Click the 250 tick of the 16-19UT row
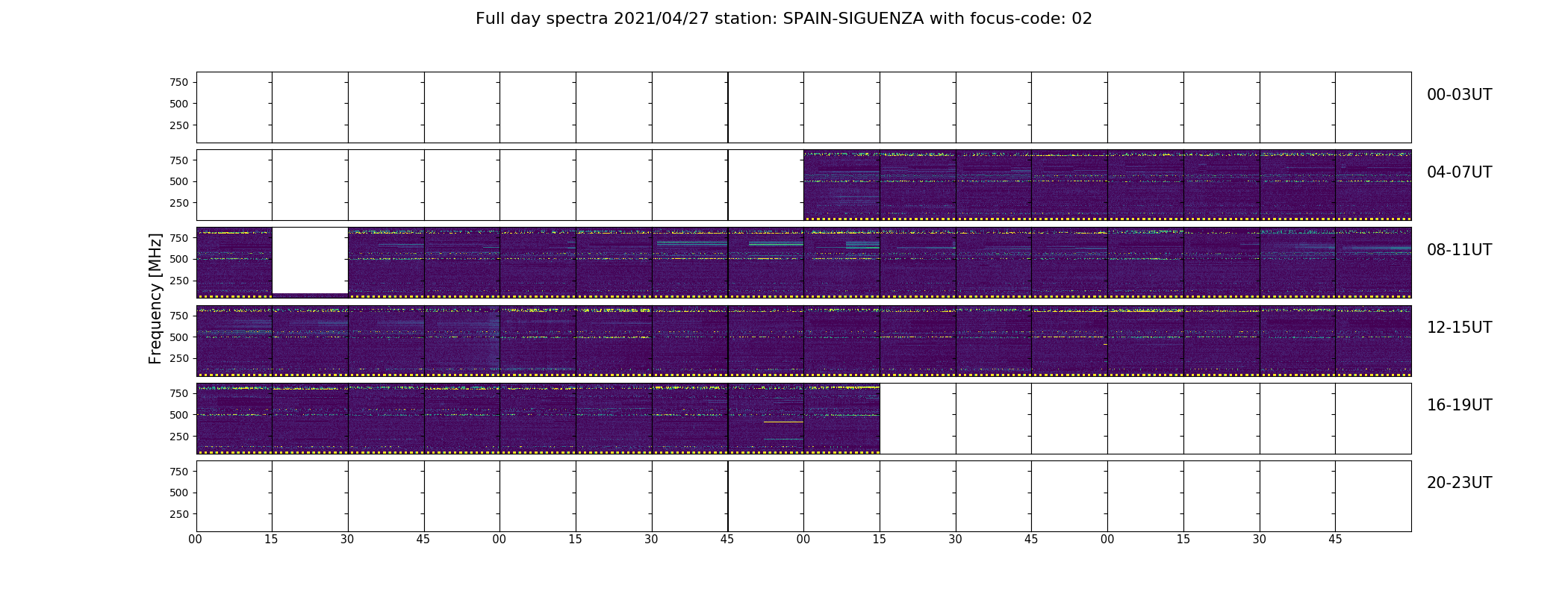This screenshot has width=1568, height=597. (178, 437)
